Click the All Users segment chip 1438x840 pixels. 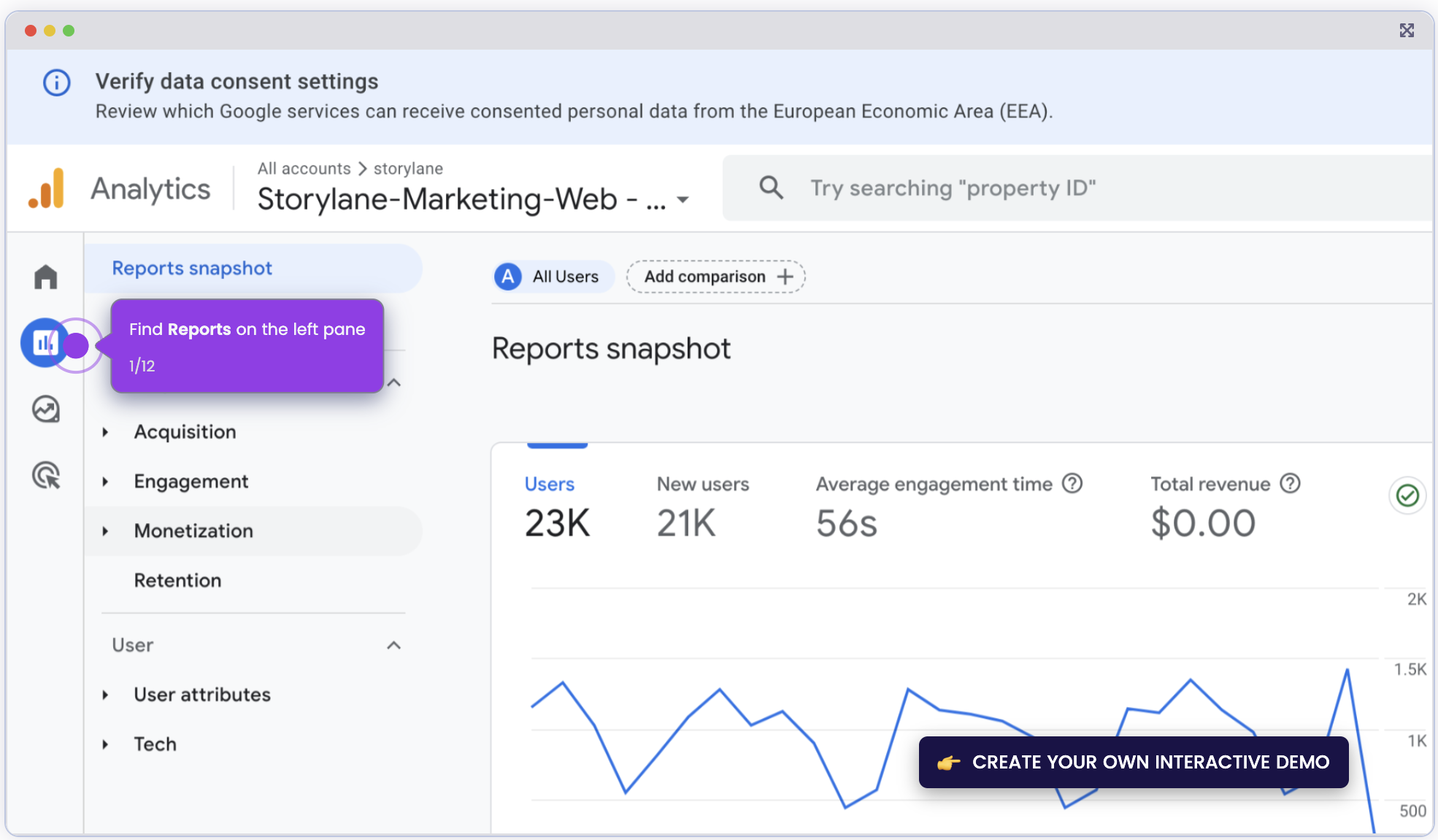click(x=553, y=277)
